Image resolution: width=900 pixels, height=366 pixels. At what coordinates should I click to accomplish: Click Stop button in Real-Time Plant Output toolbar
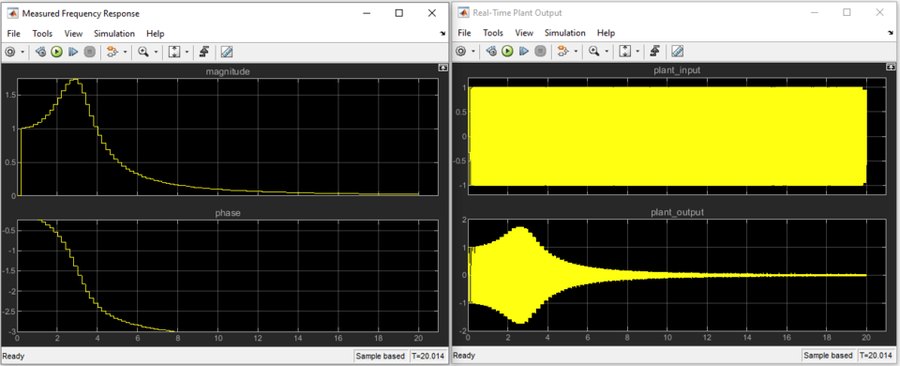[x=540, y=52]
